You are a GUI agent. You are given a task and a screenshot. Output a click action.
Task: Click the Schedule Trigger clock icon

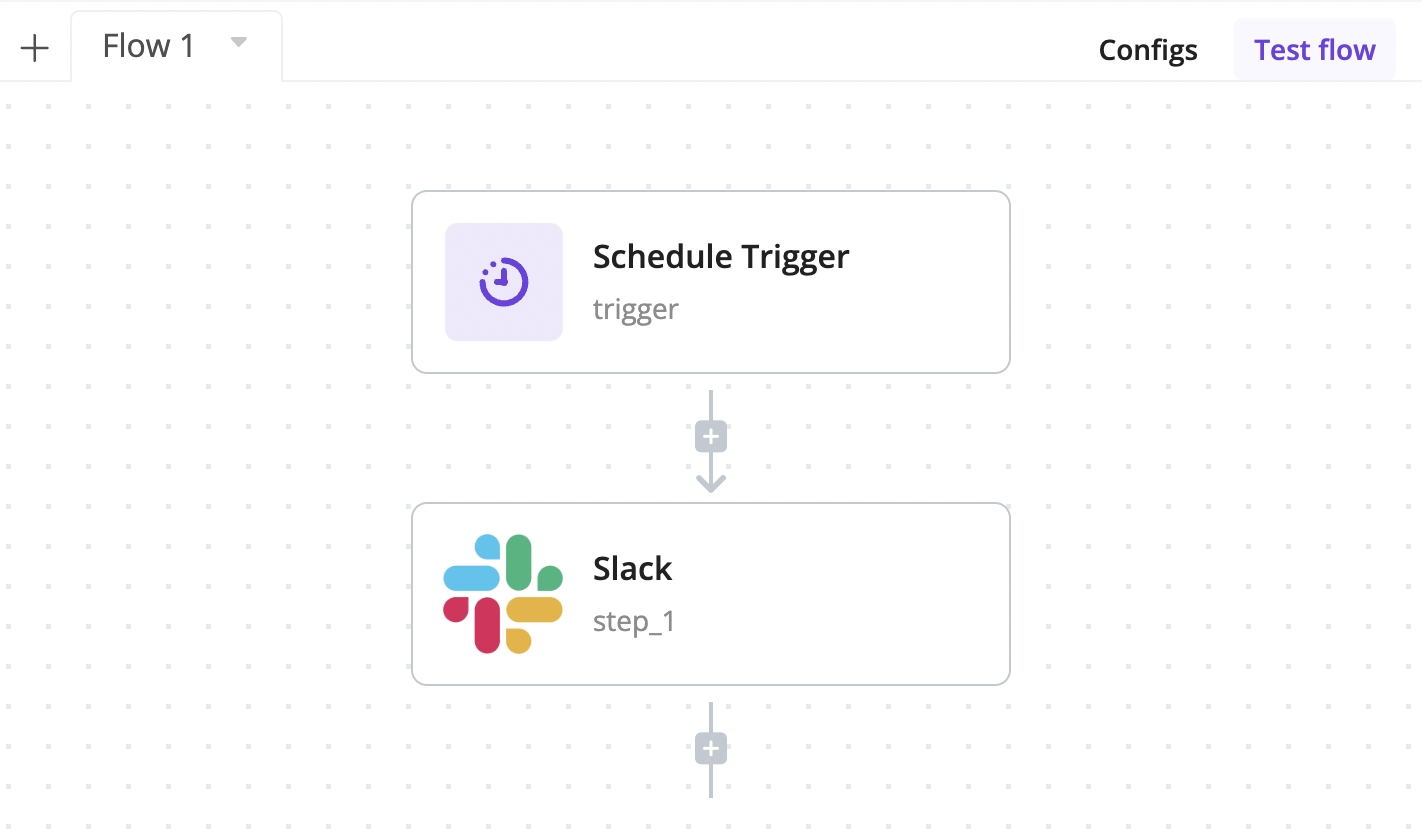point(504,282)
